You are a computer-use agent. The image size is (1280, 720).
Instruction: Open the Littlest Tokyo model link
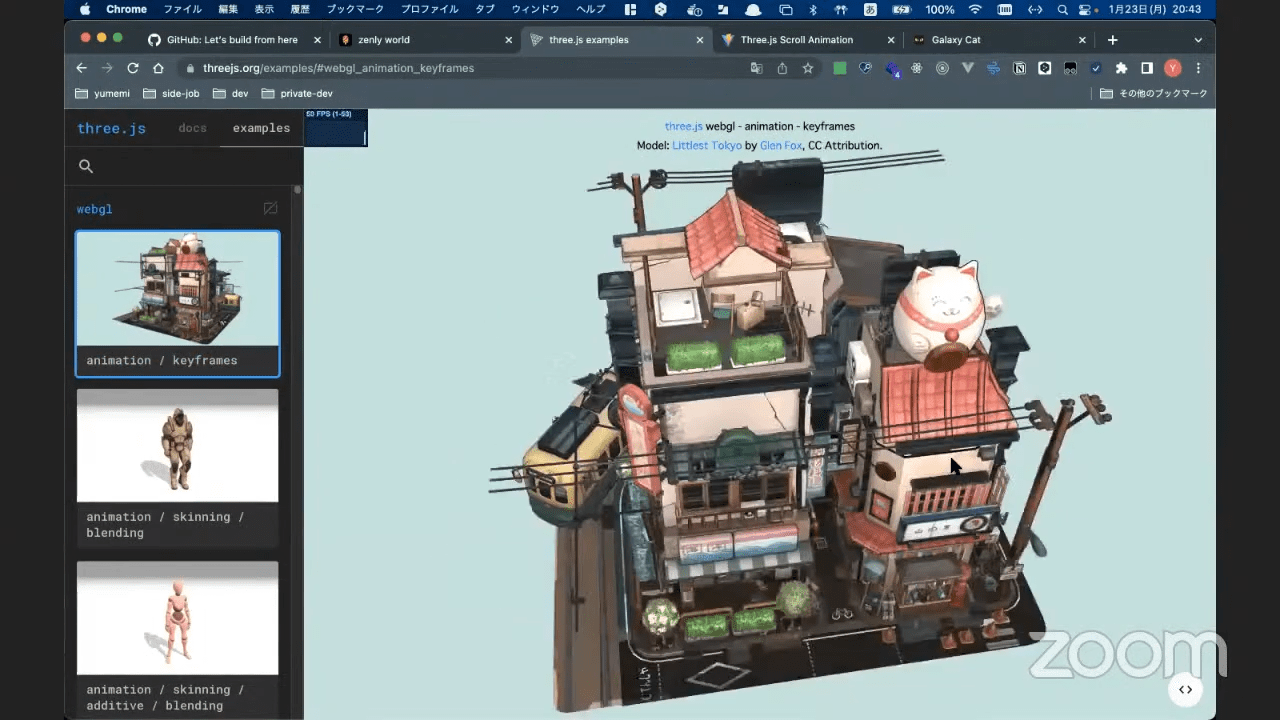[706, 145]
